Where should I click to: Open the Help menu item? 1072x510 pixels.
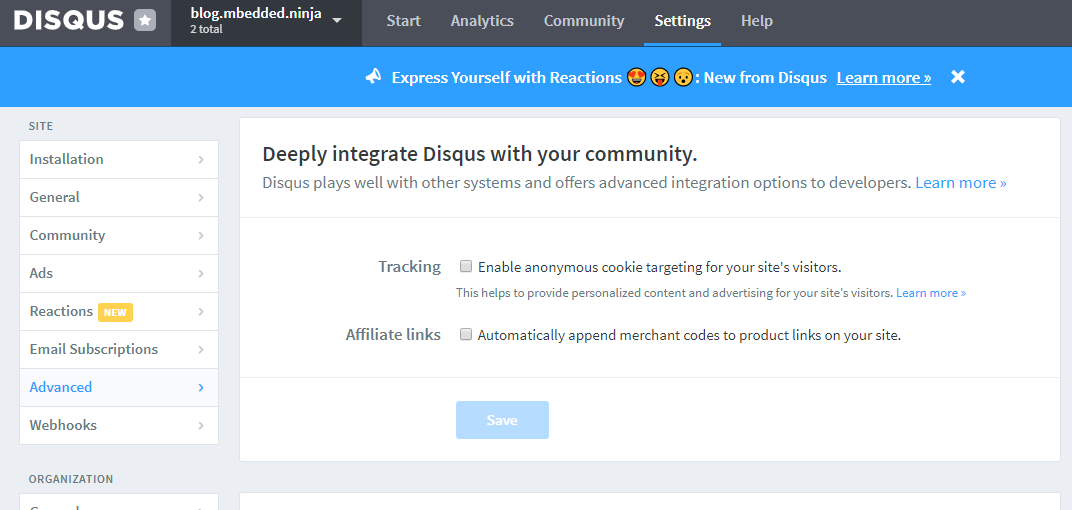pos(757,21)
